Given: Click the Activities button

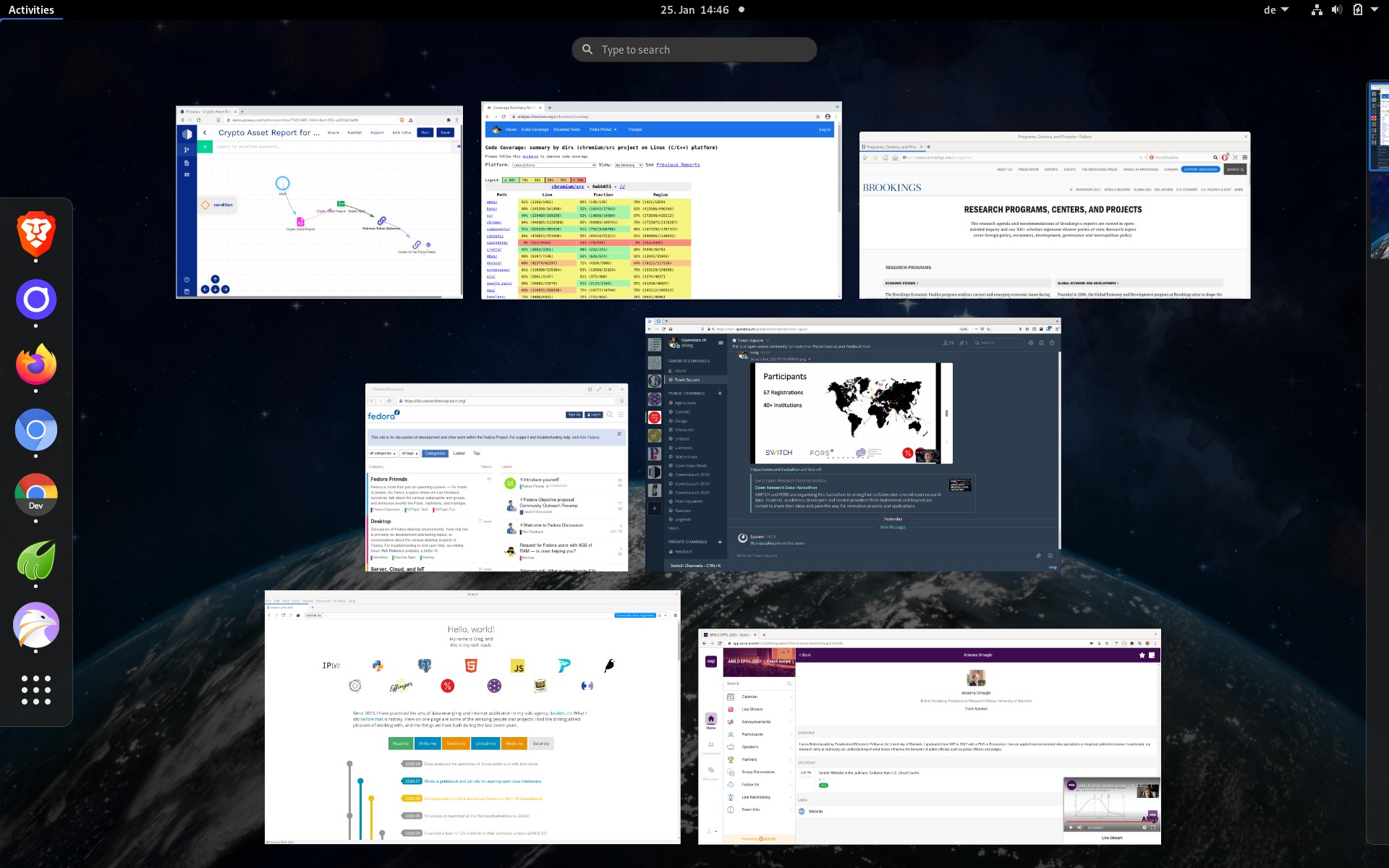Looking at the screenshot, I should (x=31, y=9).
